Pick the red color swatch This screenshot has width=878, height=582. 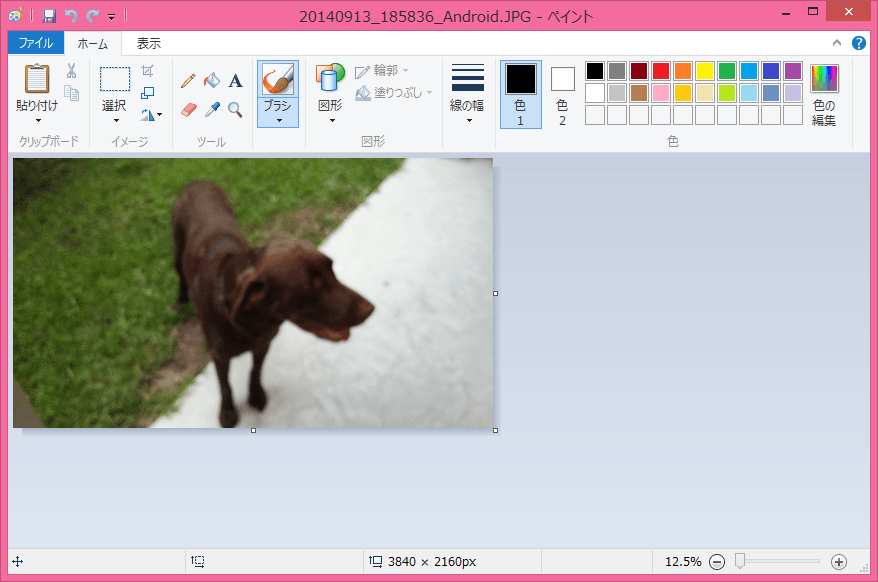[661, 71]
